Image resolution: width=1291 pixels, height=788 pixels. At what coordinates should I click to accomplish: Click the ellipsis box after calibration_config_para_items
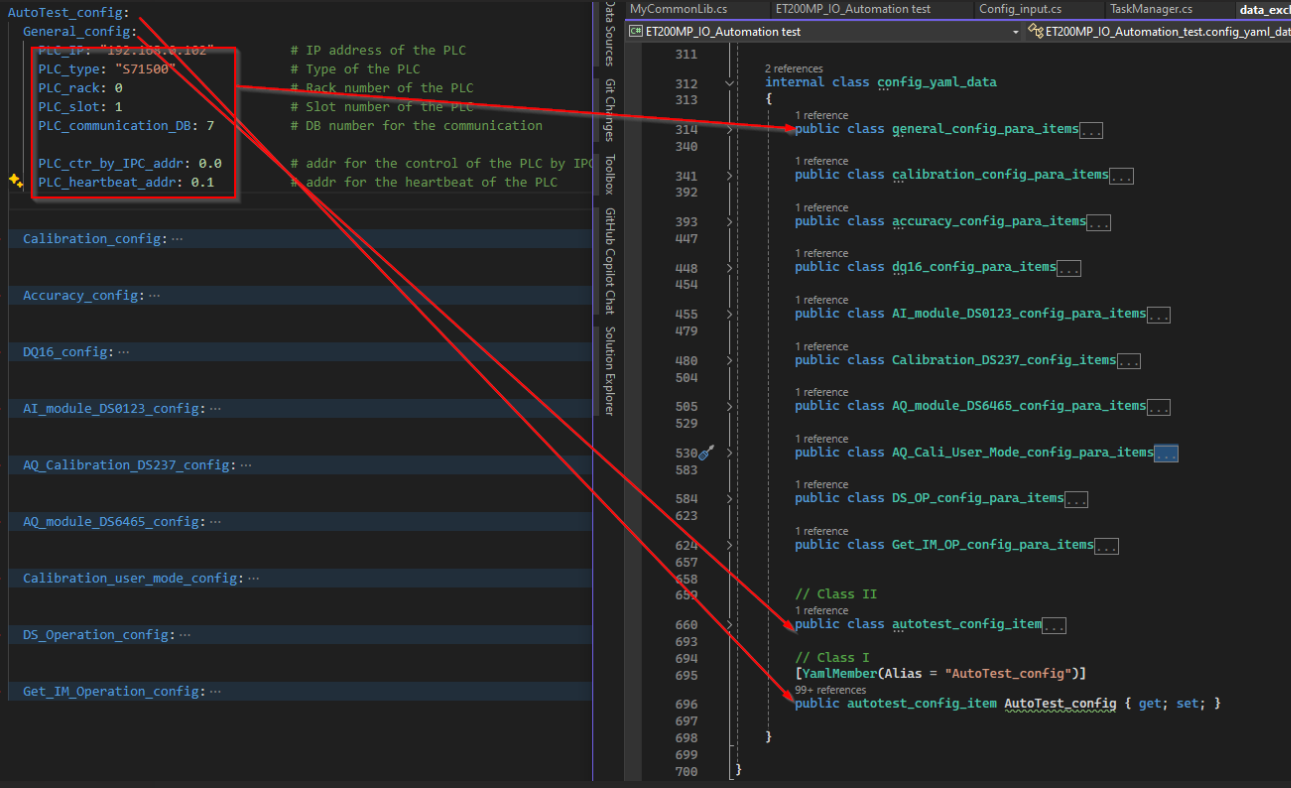pyautogui.click(x=1121, y=176)
